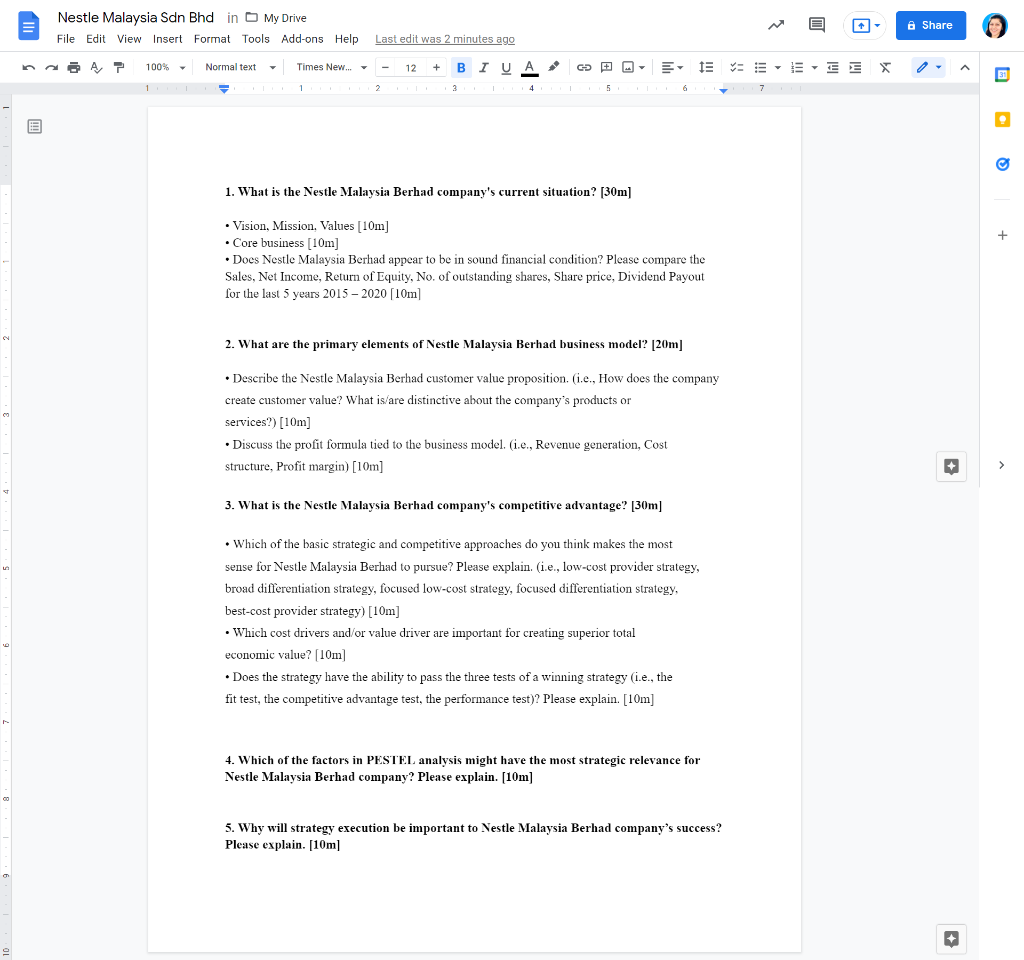The image size is (1024, 960).
Task: Decrease the paragraph indent
Action: coord(833,67)
